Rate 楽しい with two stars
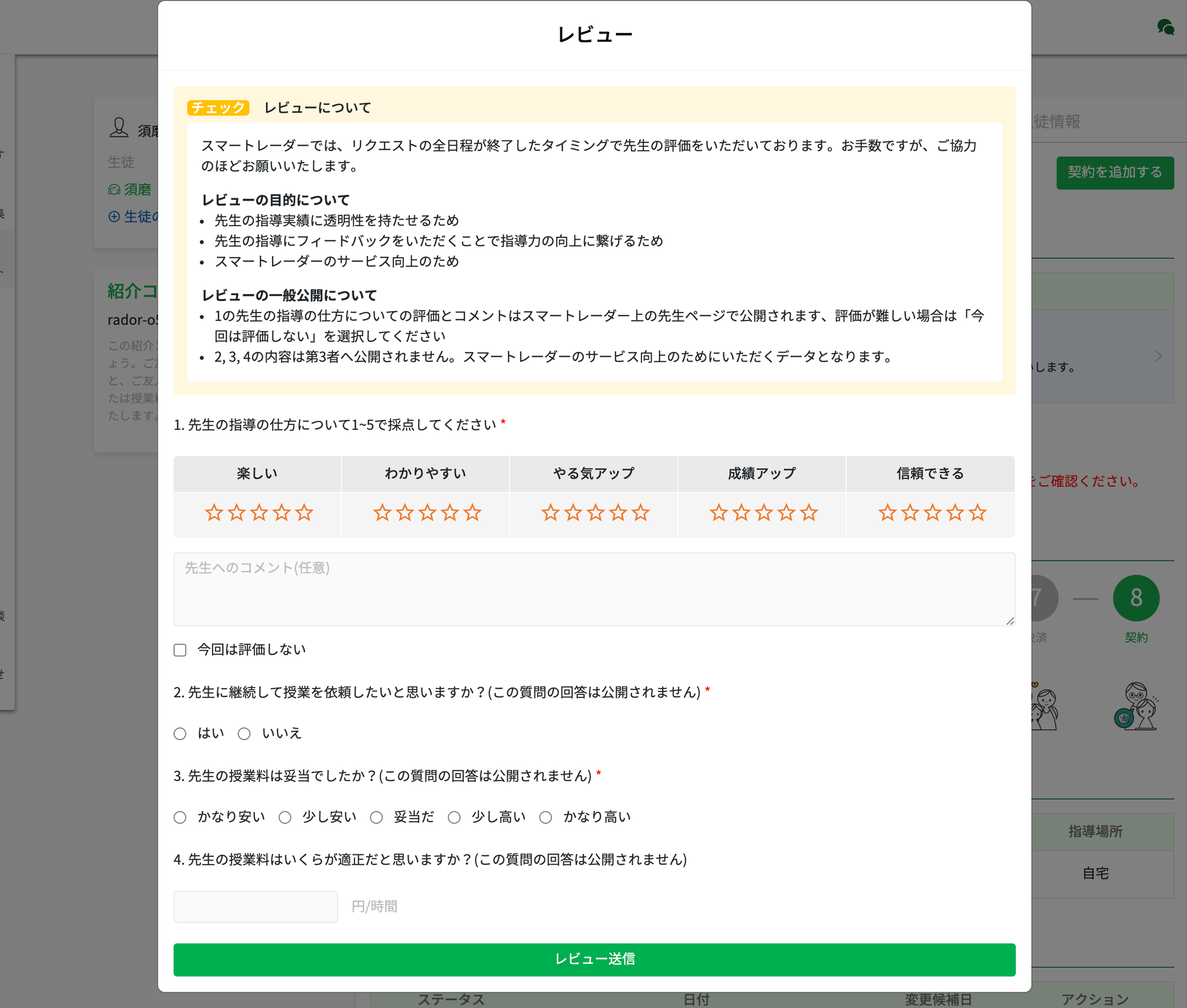The width and height of the screenshot is (1187, 1008). (x=236, y=512)
